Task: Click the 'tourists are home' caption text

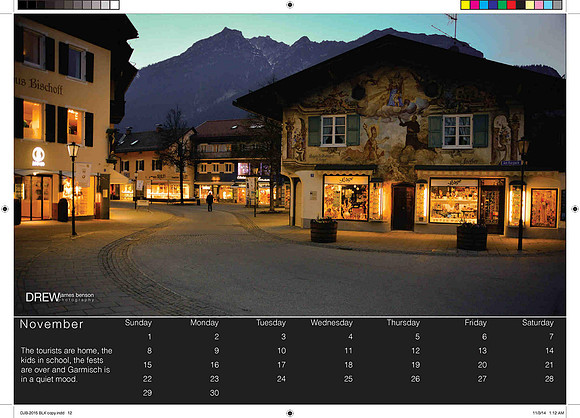Action: click(66, 365)
